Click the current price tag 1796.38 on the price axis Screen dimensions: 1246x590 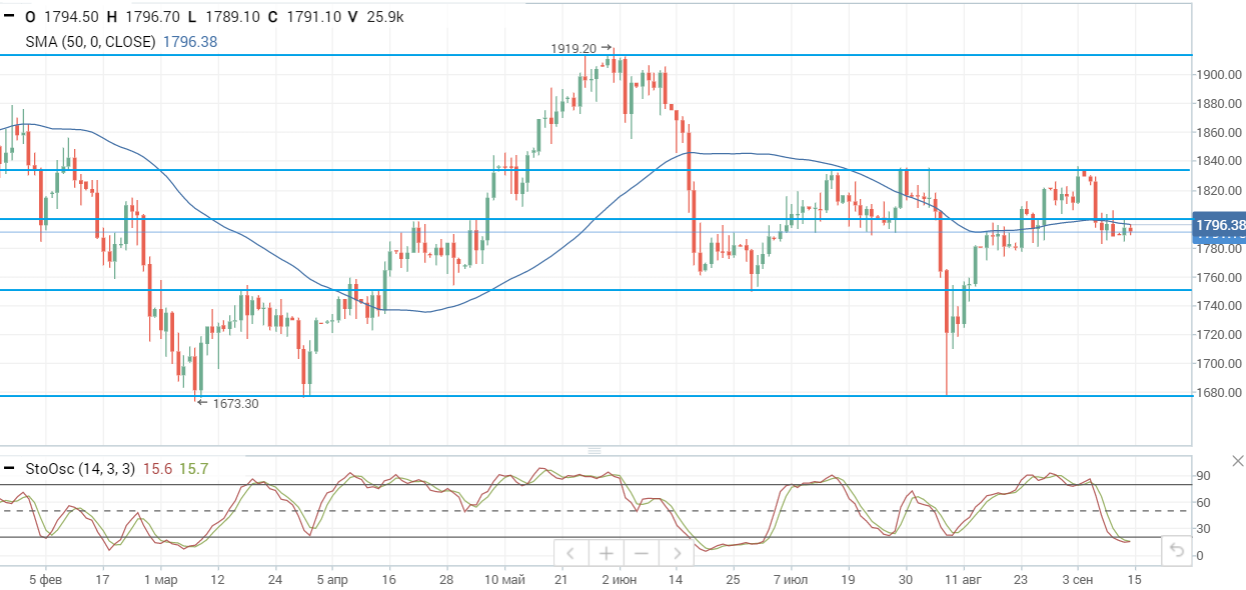click(x=1220, y=226)
